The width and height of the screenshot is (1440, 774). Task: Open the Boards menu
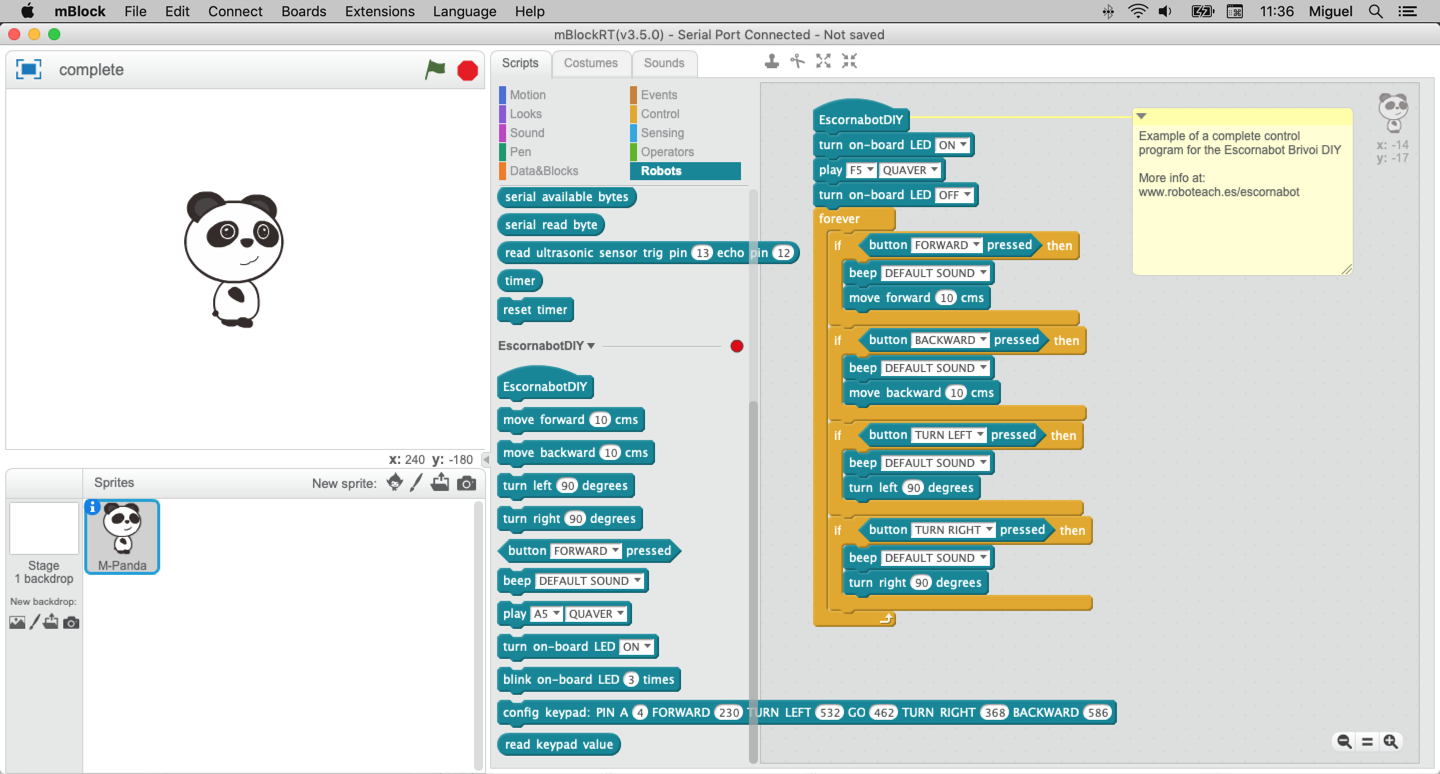pos(303,11)
